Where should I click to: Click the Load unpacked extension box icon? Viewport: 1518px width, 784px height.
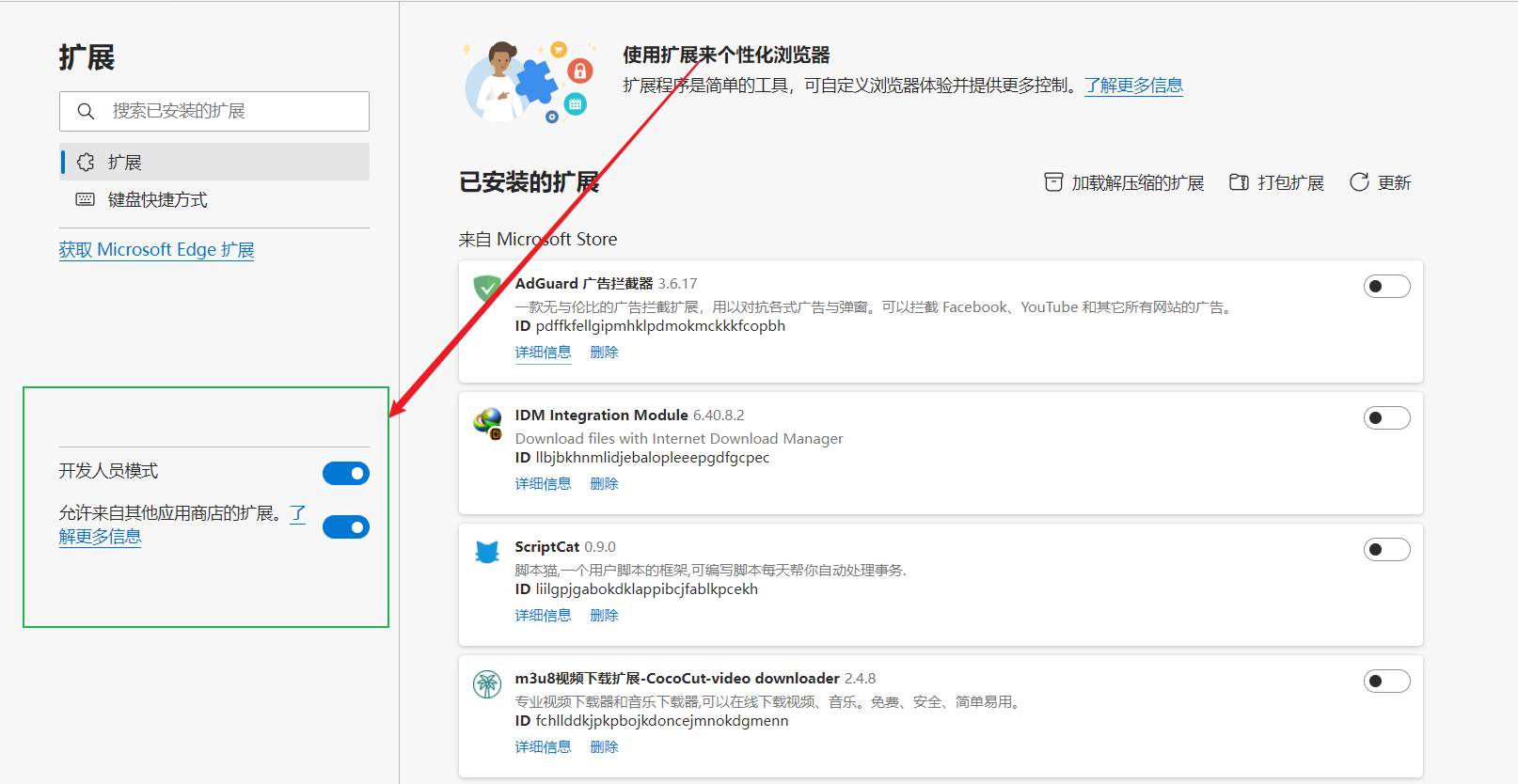click(x=1053, y=182)
